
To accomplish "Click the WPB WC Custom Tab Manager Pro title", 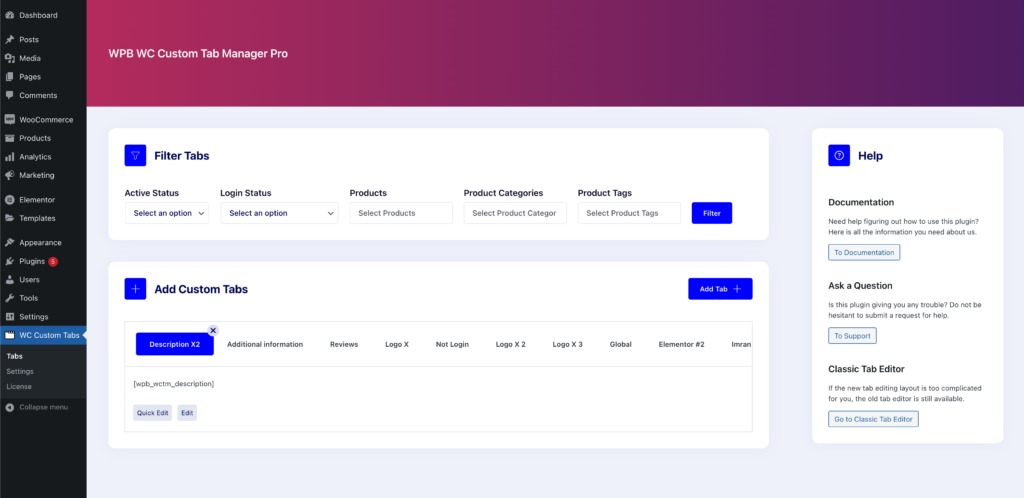I will [x=198, y=53].
